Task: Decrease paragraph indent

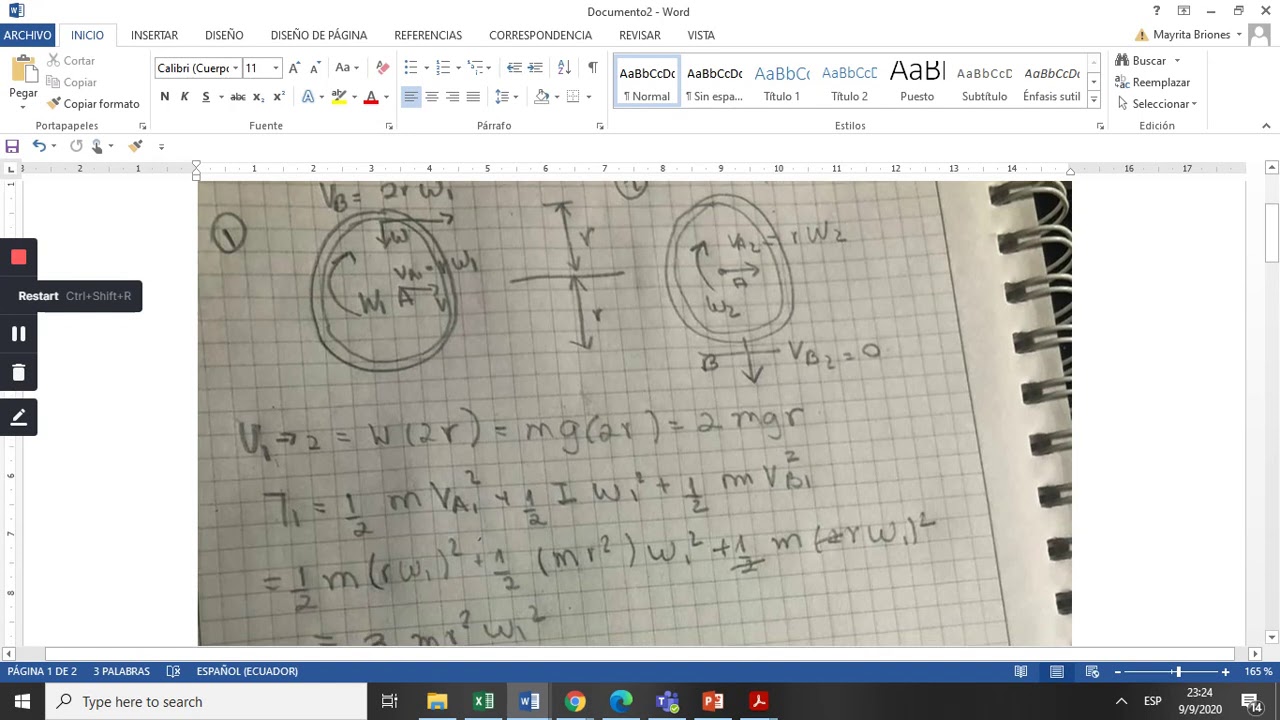Action: click(514, 68)
